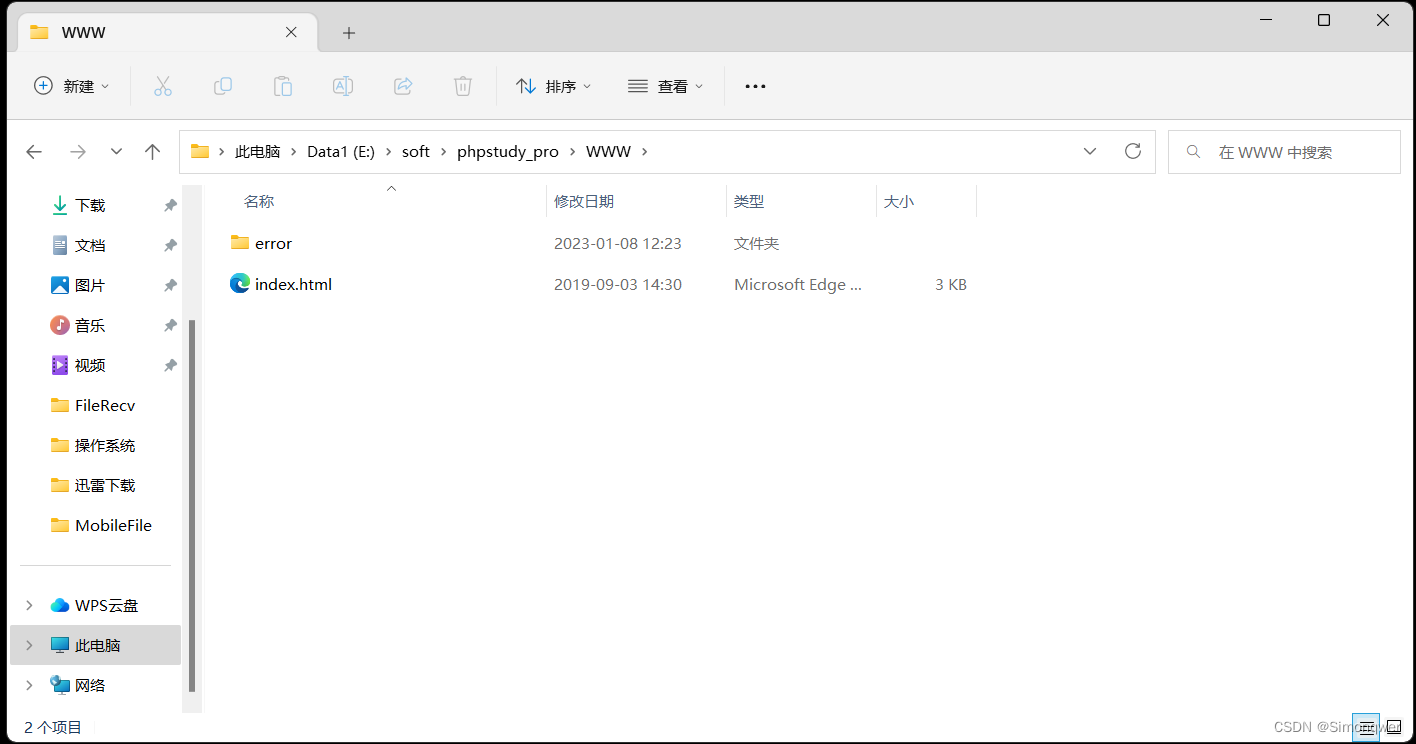Click the Microsoft Edge type cell
This screenshot has height=744, width=1416.
click(798, 284)
